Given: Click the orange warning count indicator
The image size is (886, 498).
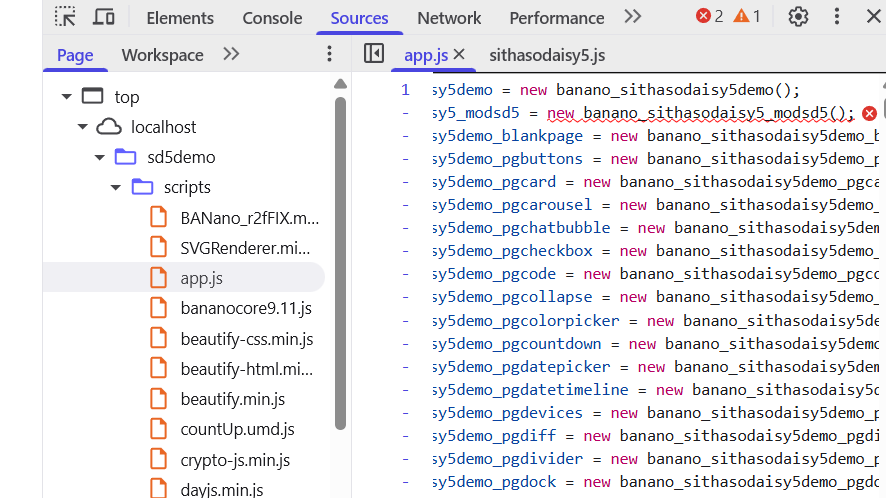Looking at the screenshot, I should coord(747,16).
